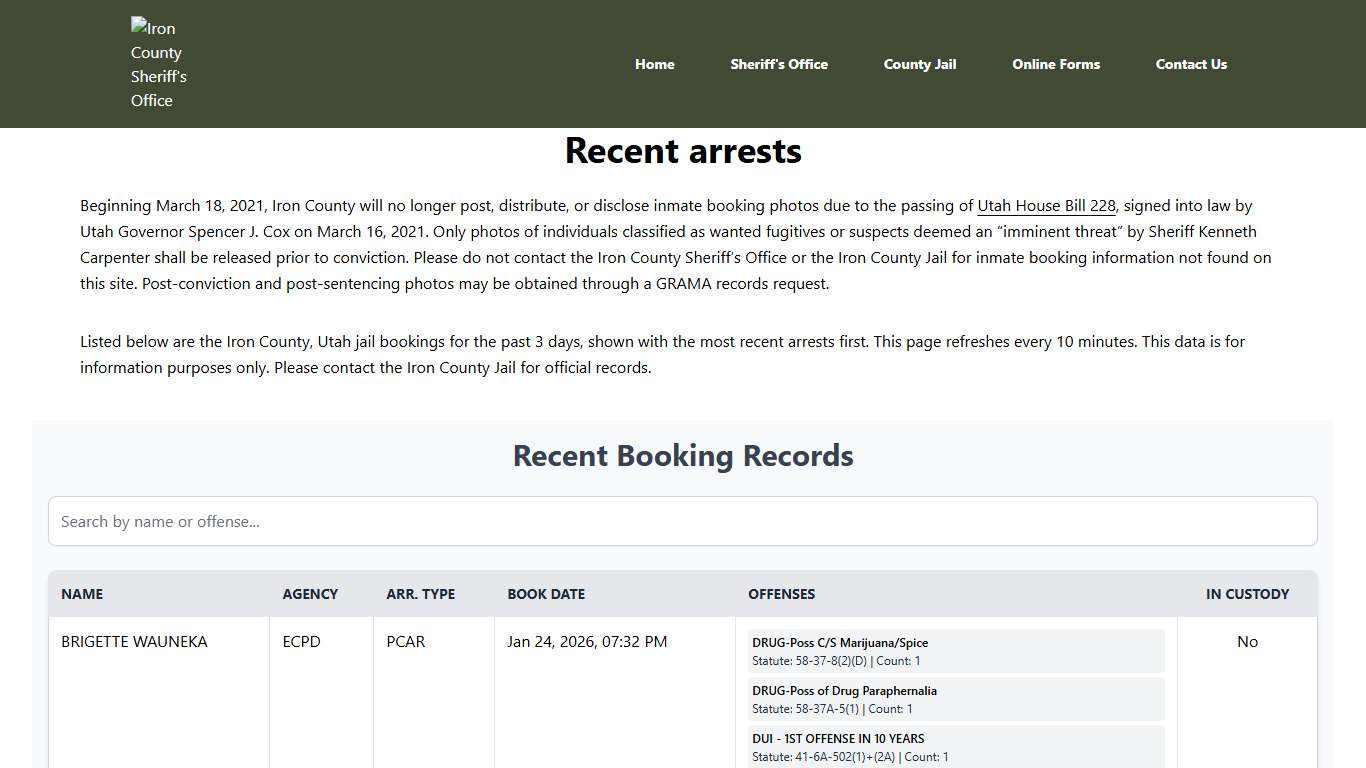1366x768 pixels.
Task: Open the County Jail menu
Action: point(919,64)
